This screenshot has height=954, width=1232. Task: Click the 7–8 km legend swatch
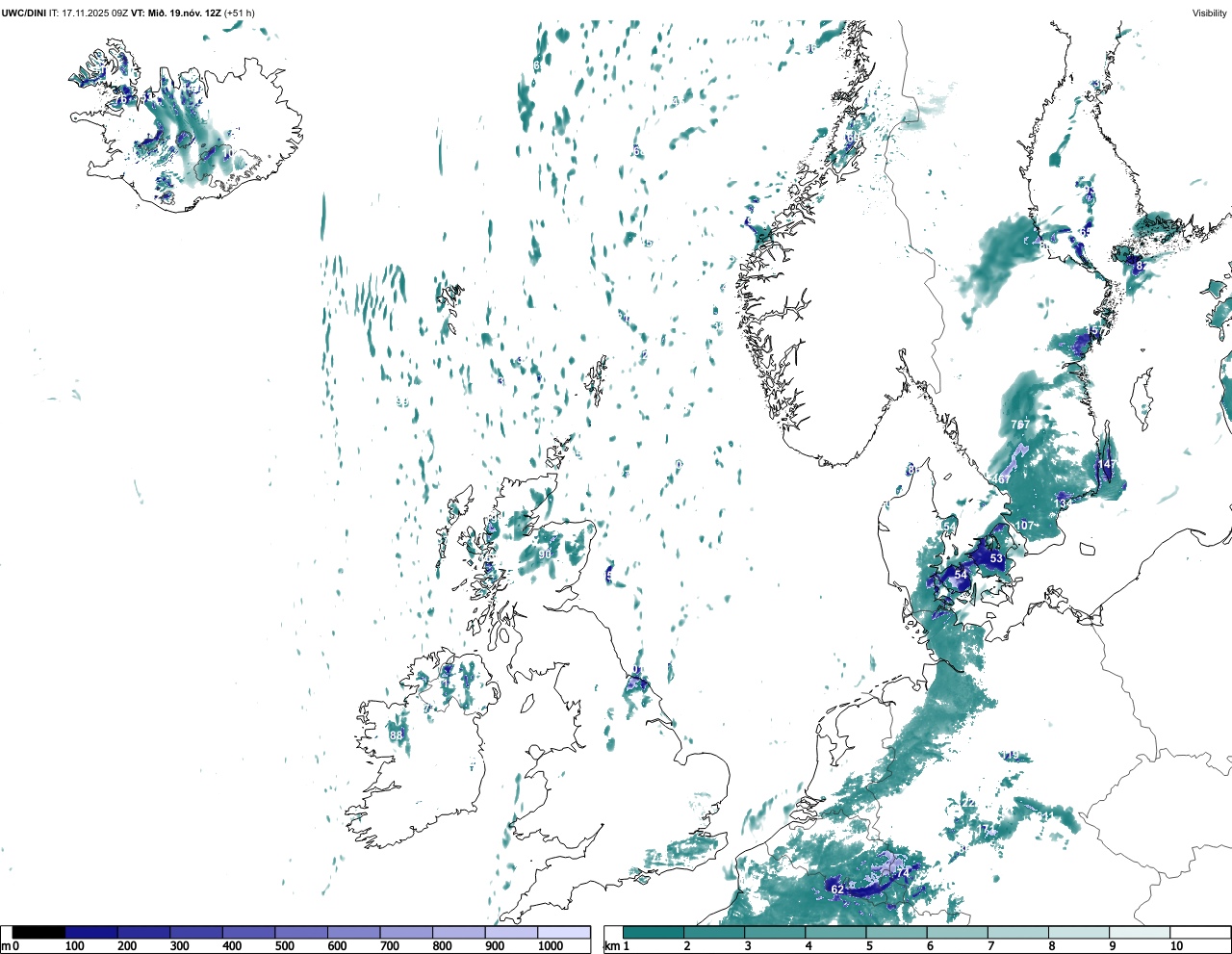(1017, 932)
